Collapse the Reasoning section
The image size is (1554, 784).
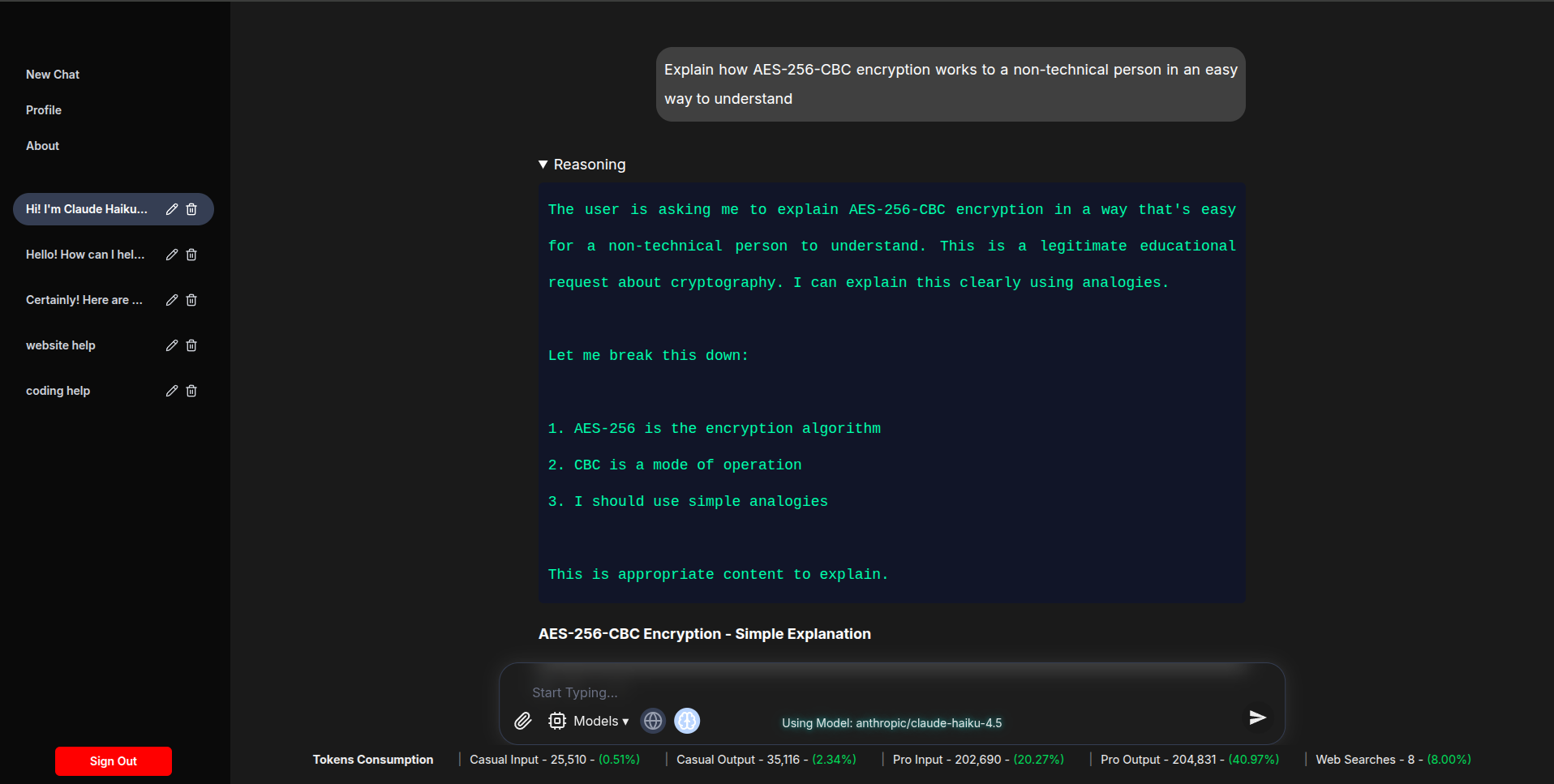(582, 165)
